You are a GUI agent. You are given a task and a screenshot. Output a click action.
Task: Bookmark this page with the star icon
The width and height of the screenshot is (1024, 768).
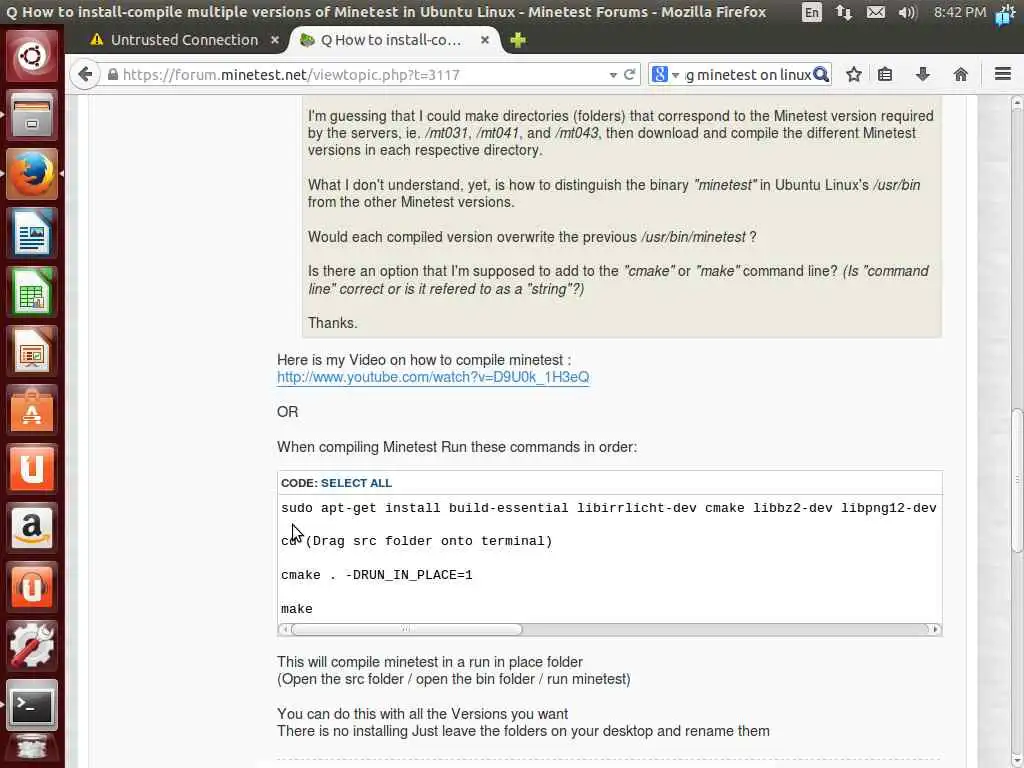[x=854, y=74]
